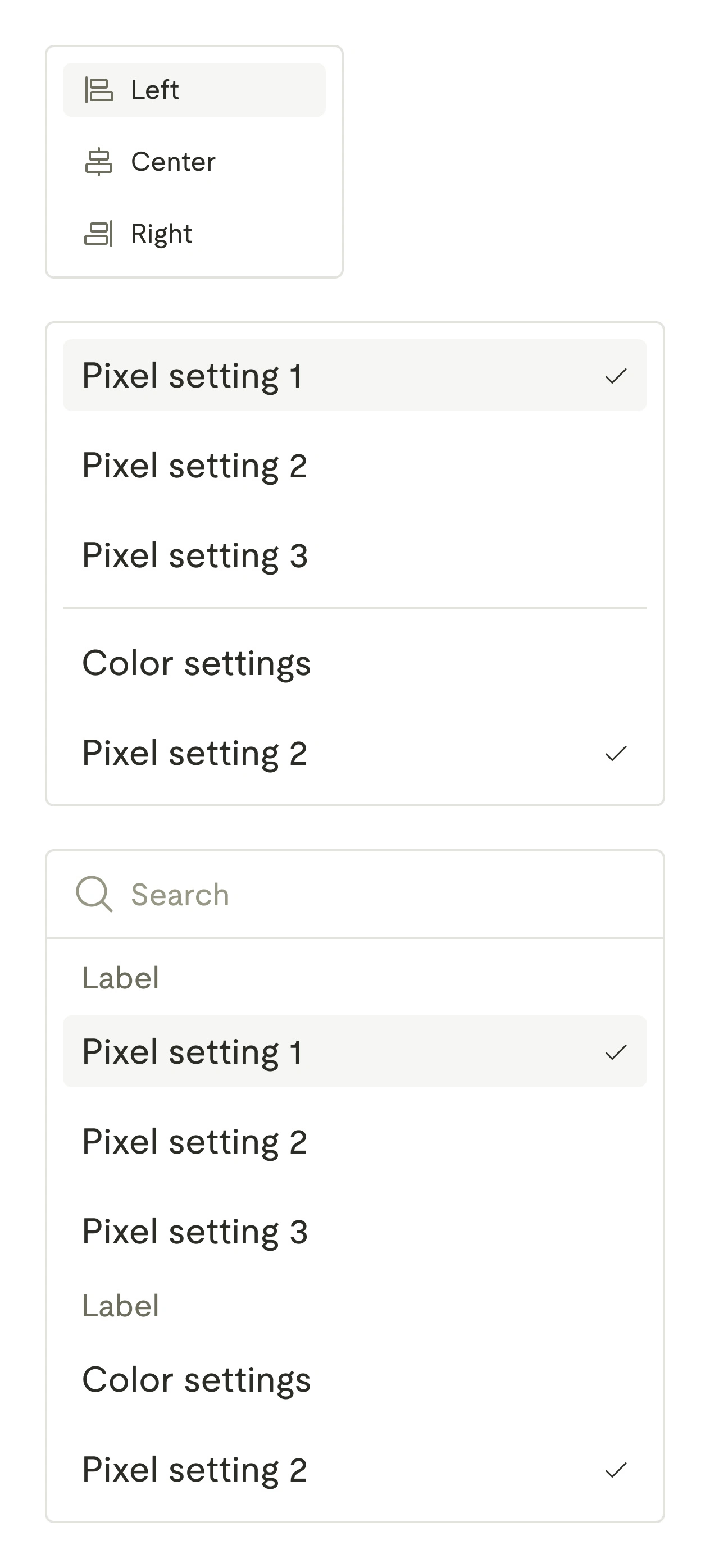Select Pixel setting 3 in the middle menu
Image resolution: width=710 pixels, height=1568 pixels.
pyautogui.click(x=196, y=555)
